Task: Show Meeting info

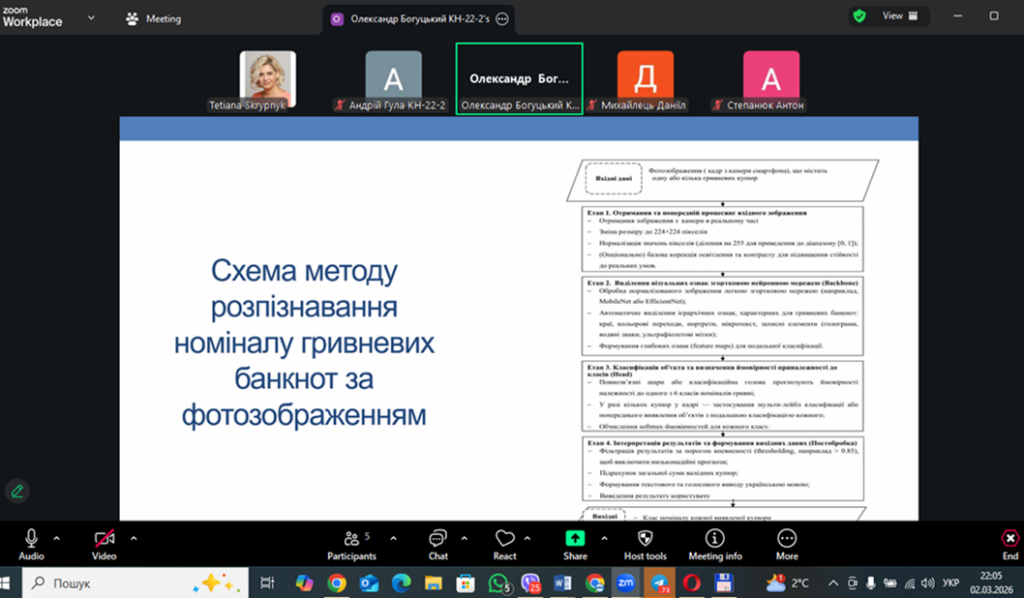Action: (x=715, y=538)
